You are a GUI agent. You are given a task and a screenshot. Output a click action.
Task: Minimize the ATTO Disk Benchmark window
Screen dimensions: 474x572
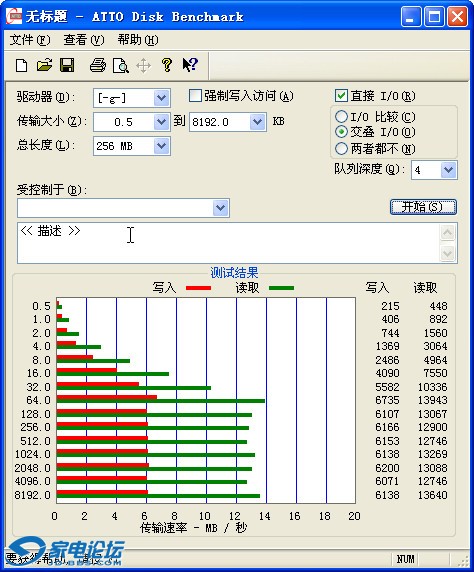(411, 17)
